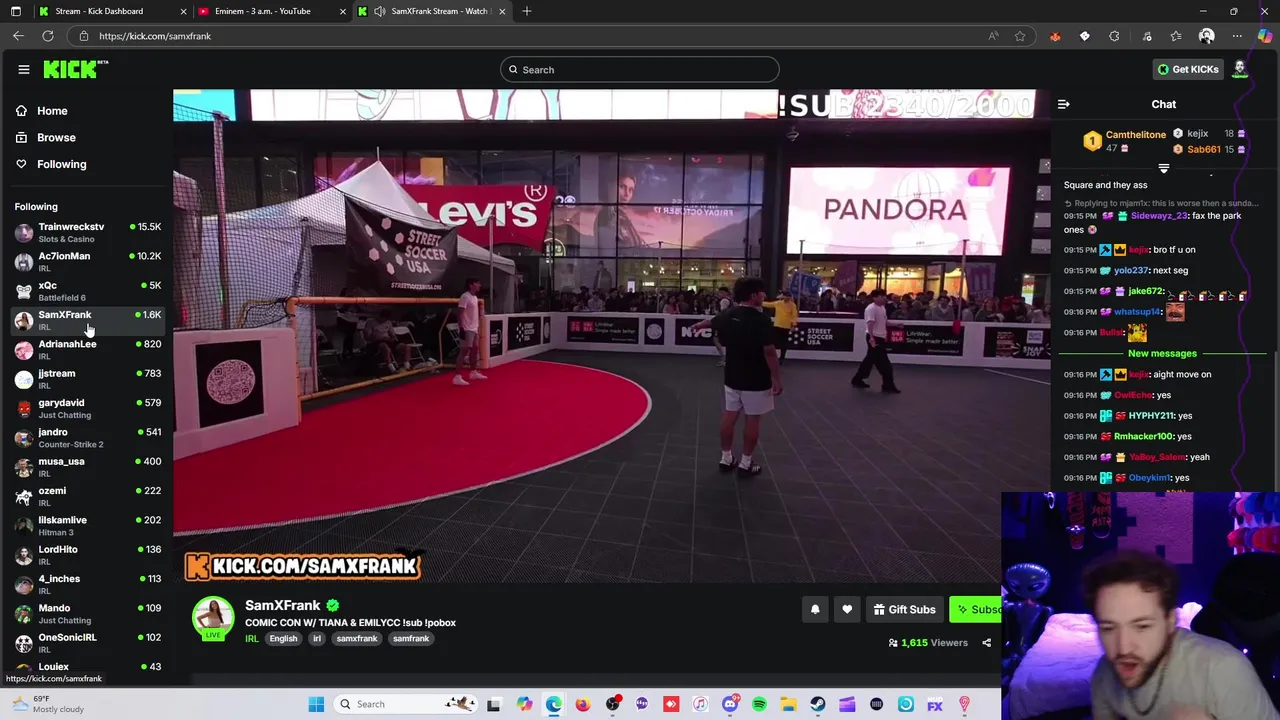Open the Copilot sidebar icon

point(1265,36)
